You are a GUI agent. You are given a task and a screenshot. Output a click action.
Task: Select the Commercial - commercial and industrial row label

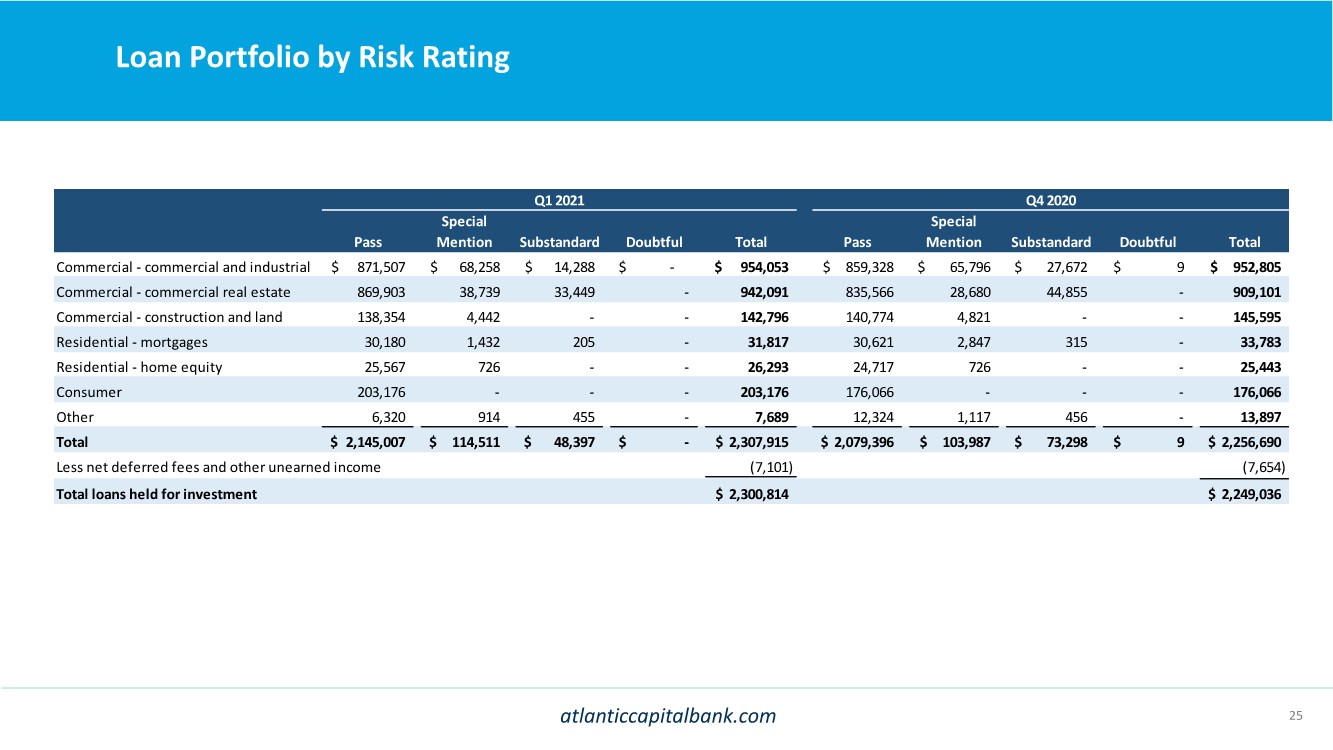click(x=183, y=267)
